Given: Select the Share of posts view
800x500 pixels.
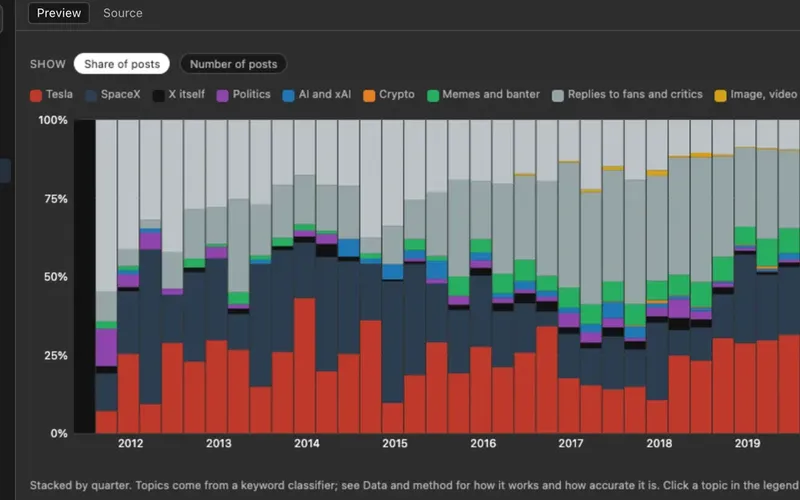Looking at the screenshot, I should [x=121, y=64].
